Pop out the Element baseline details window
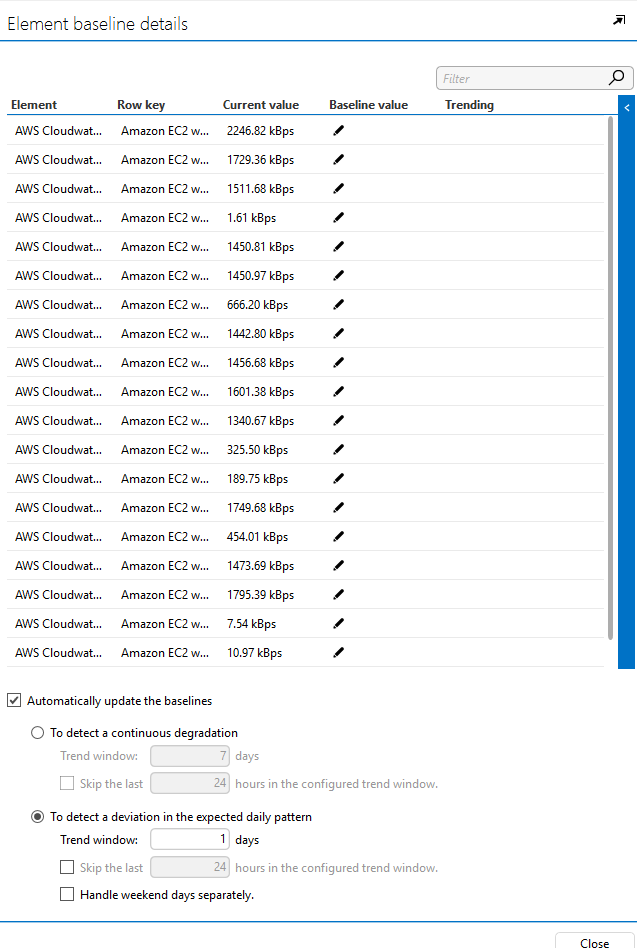This screenshot has height=948, width=637. pos(619,21)
